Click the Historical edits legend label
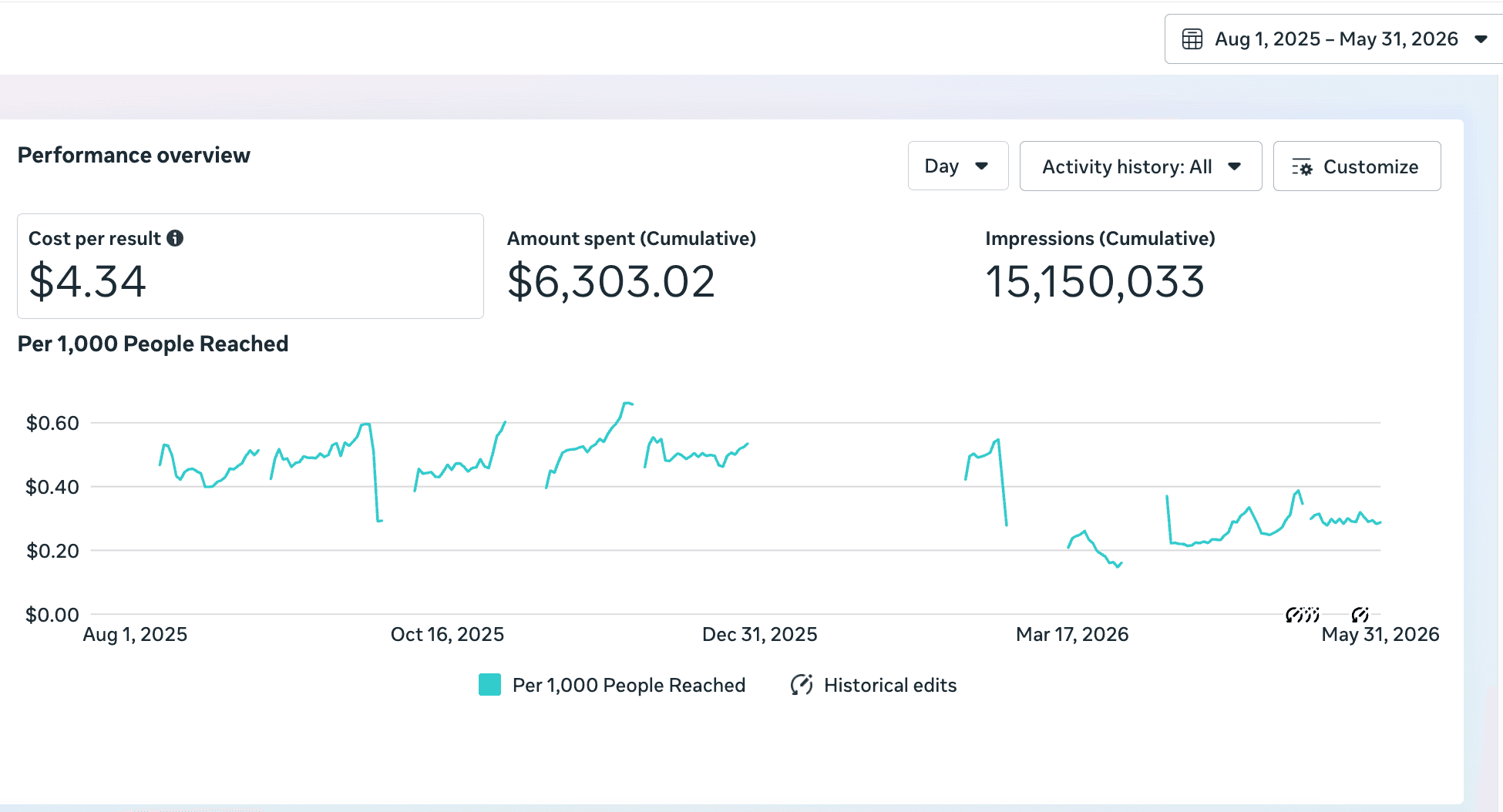1503x812 pixels. pyautogui.click(x=890, y=685)
